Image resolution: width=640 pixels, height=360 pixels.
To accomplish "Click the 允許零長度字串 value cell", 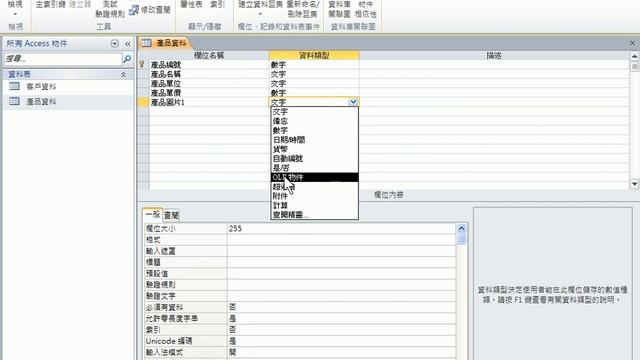I will coord(341,318).
